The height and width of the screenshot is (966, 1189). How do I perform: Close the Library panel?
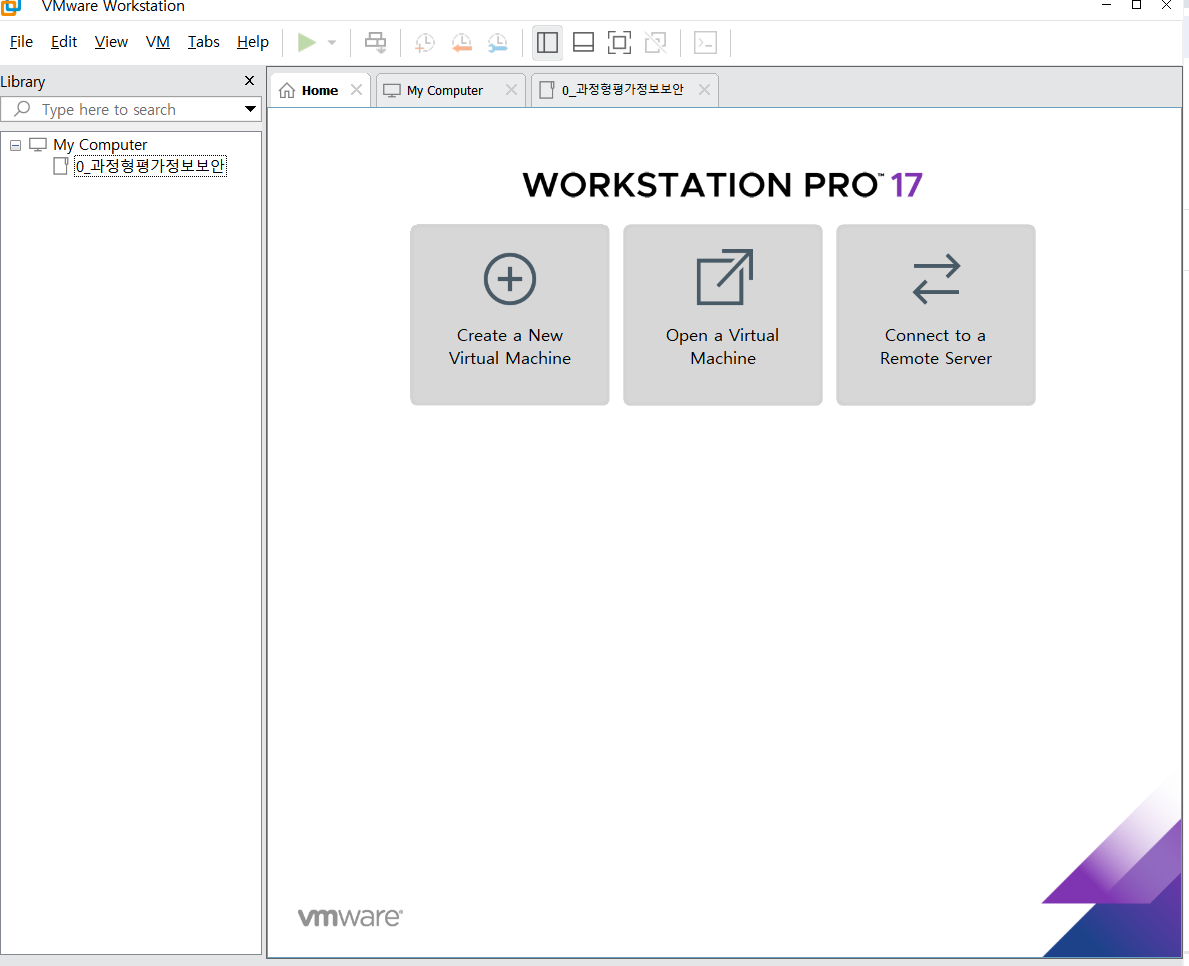[x=249, y=80]
